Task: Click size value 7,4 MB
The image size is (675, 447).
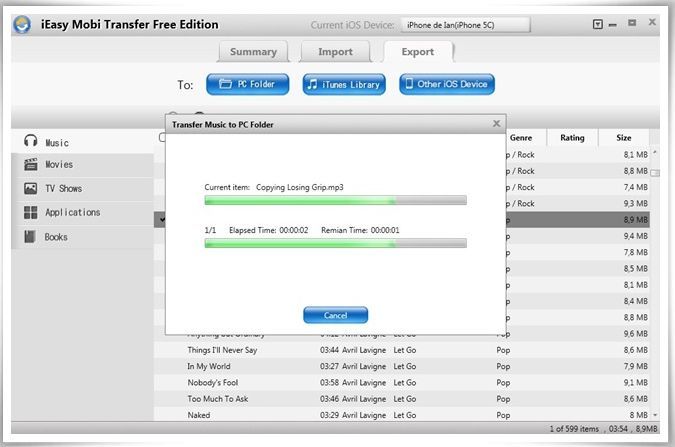Action: pyautogui.click(x=635, y=187)
